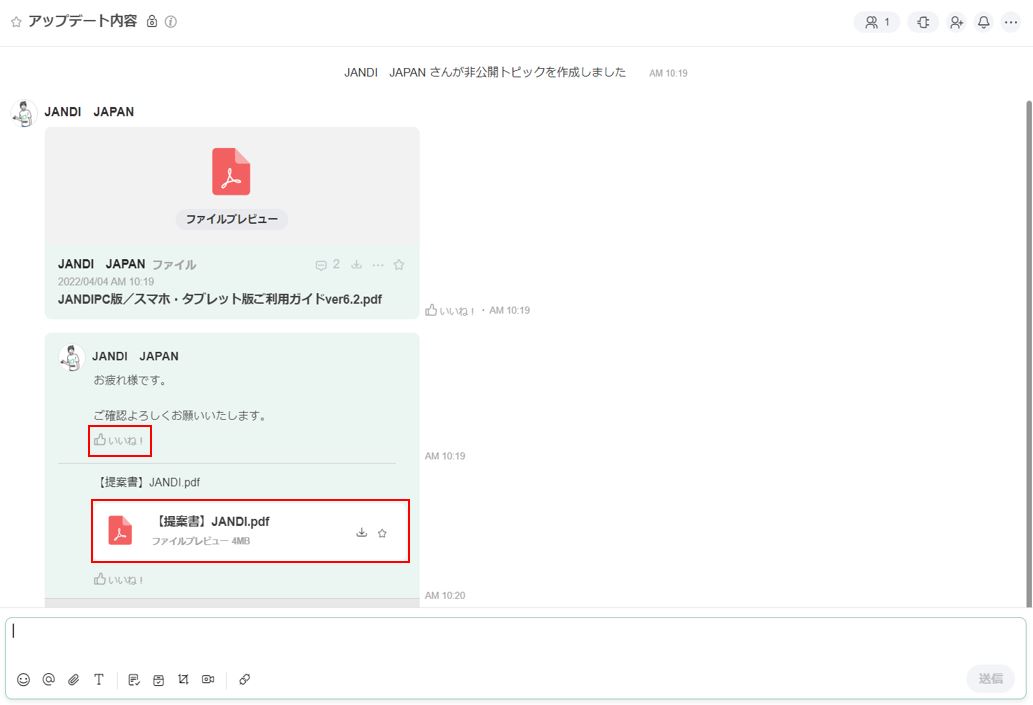1033x705 pixels.
Task: Attach a file with the paperclip icon
Action: point(74,679)
